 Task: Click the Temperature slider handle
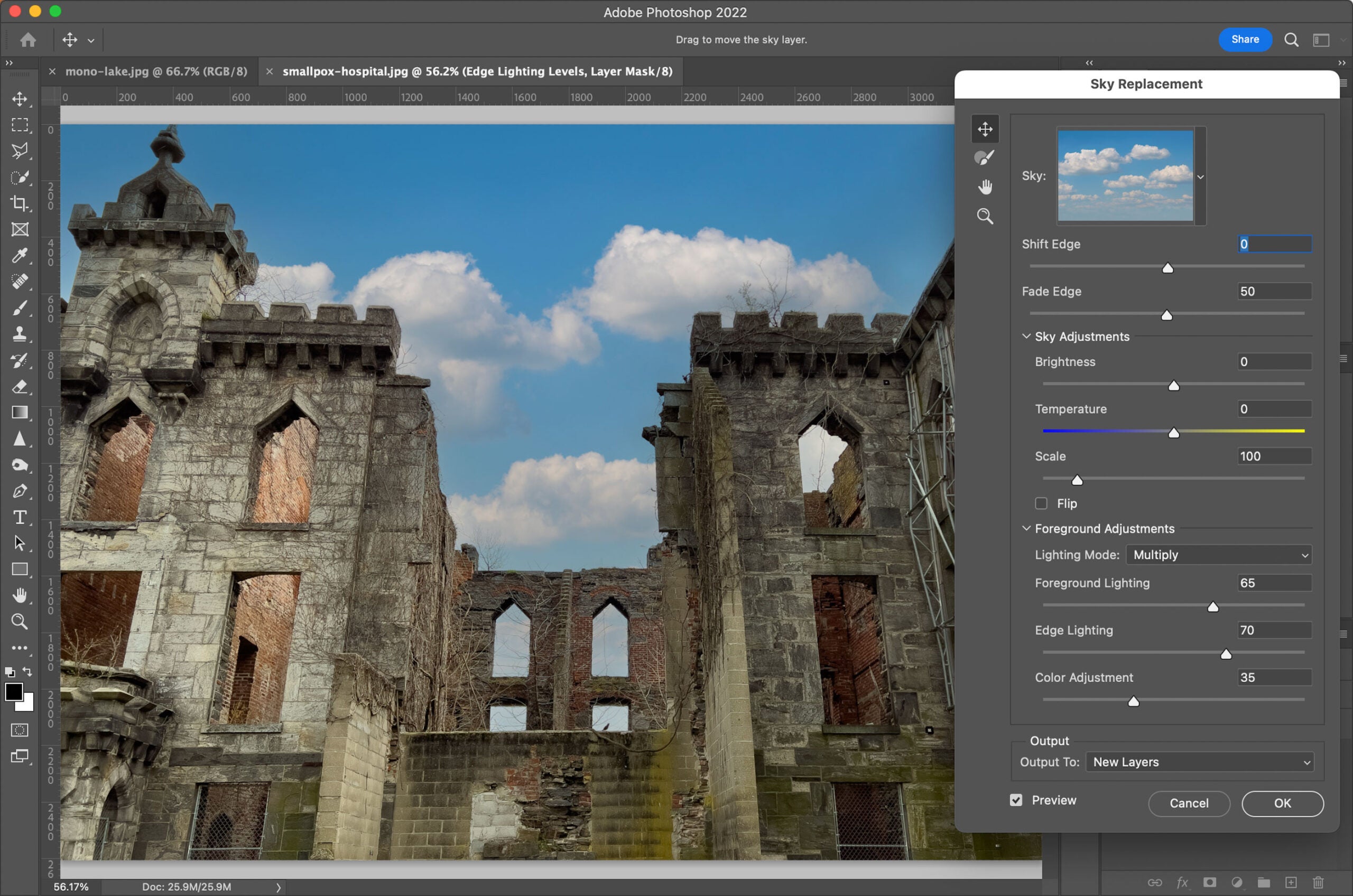(x=1173, y=433)
